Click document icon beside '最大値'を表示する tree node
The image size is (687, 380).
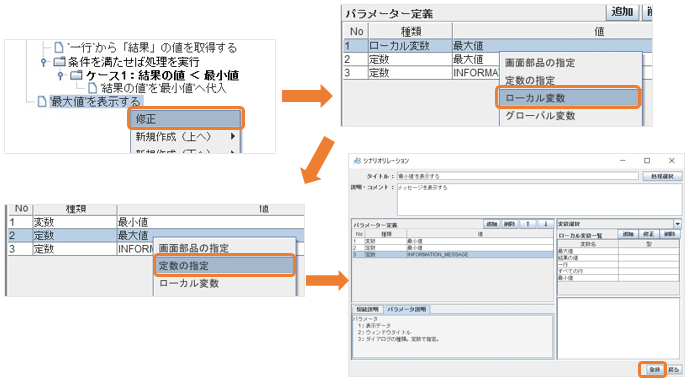[x=42, y=102]
